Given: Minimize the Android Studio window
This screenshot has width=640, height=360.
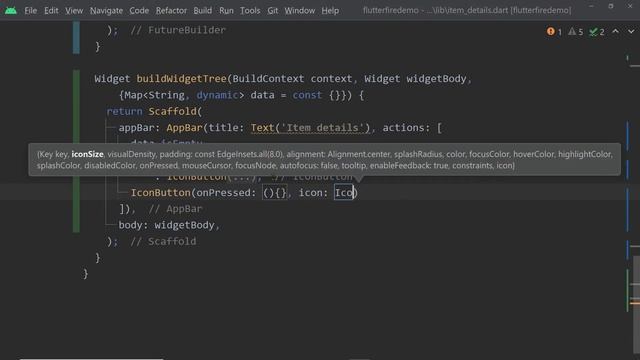Looking at the screenshot, I should pyautogui.click(x=591, y=7).
